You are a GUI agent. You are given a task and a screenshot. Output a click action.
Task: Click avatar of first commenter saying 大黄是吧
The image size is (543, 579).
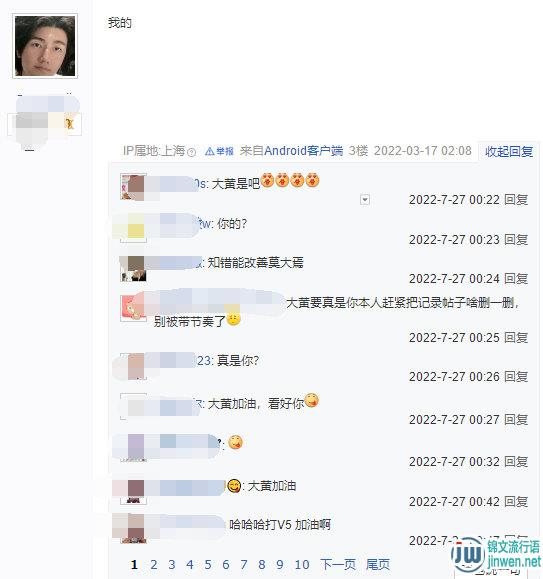pos(133,187)
